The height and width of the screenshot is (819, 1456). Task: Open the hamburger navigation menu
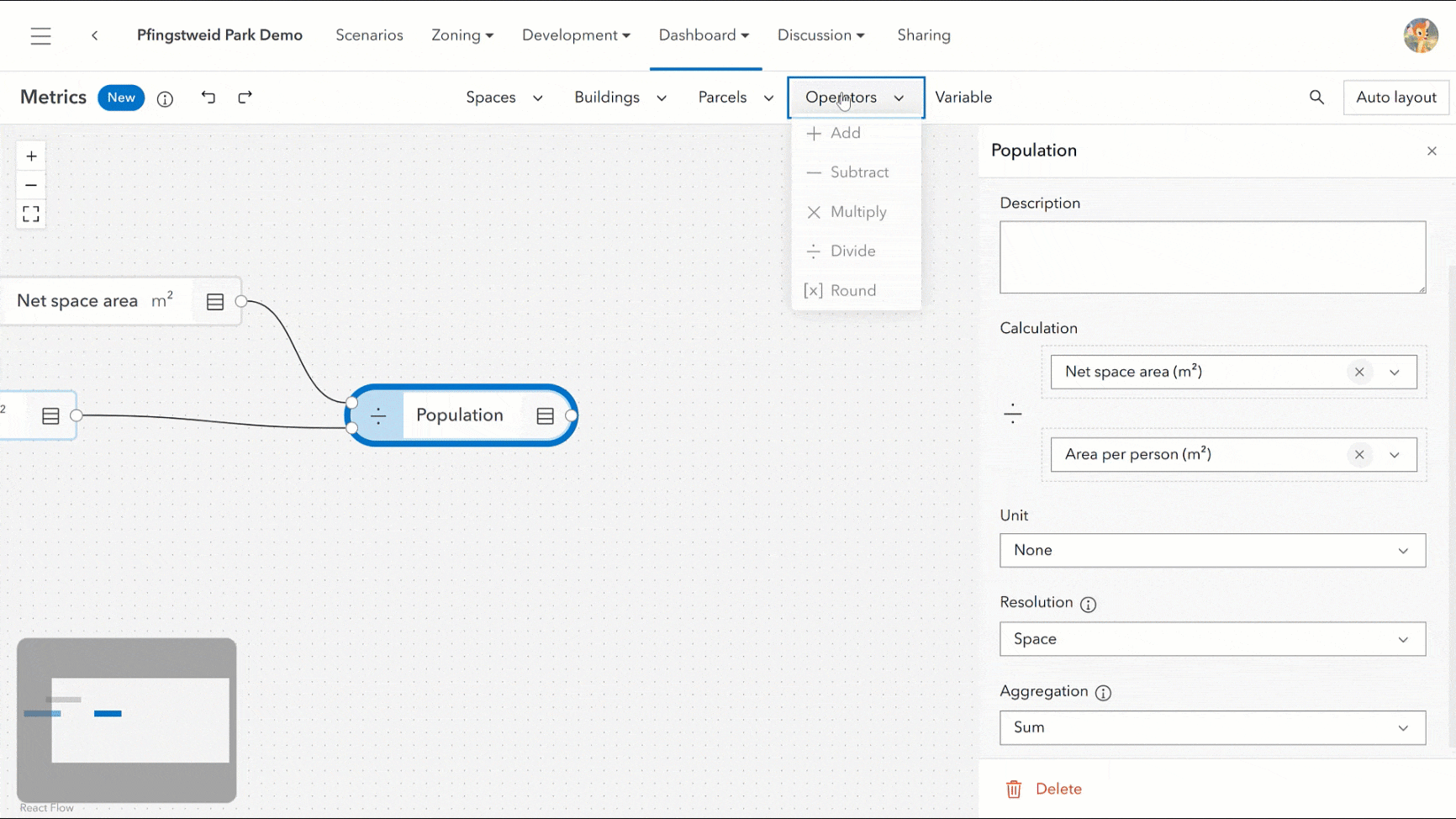coord(40,35)
